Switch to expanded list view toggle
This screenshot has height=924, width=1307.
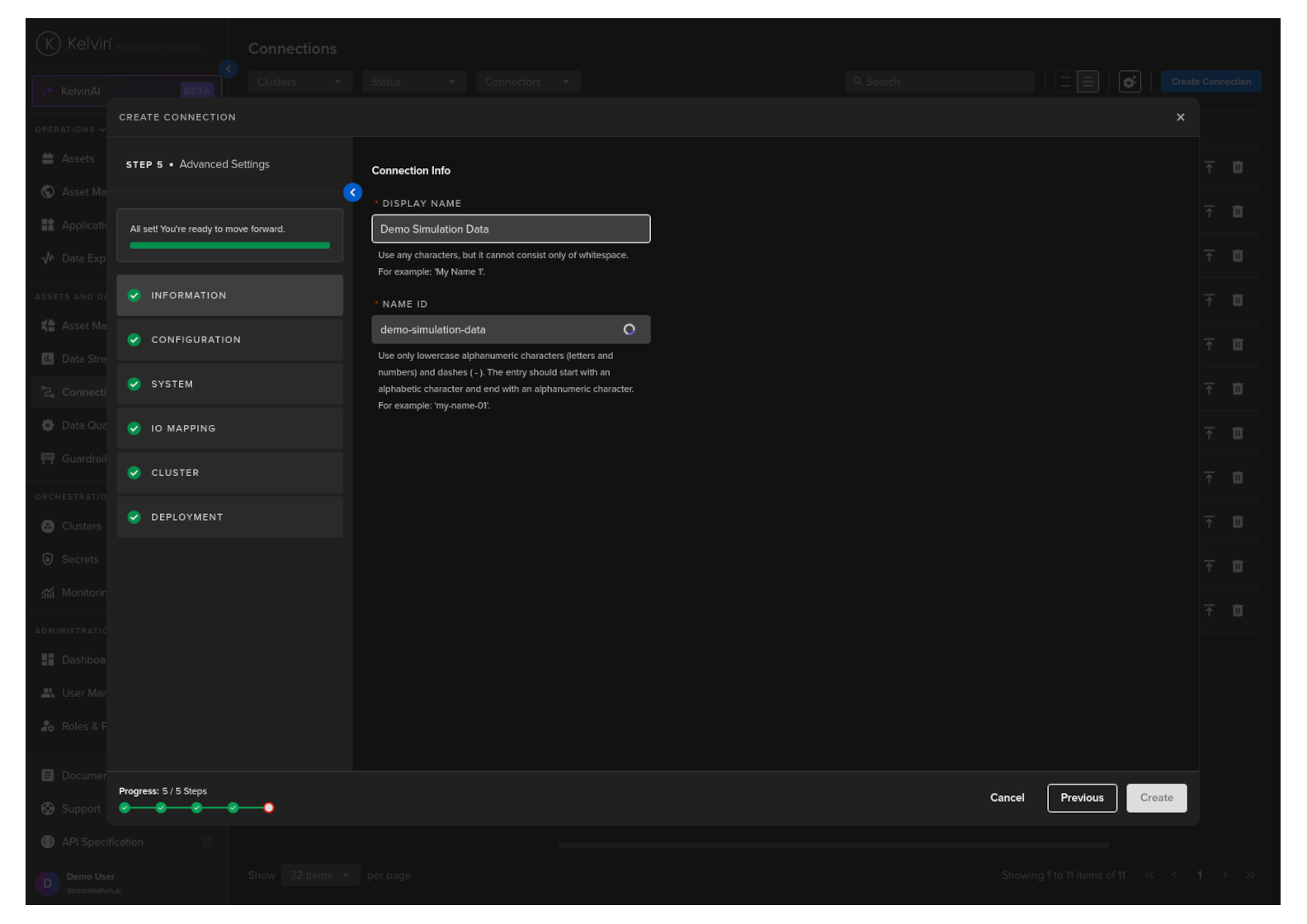point(1088,82)
